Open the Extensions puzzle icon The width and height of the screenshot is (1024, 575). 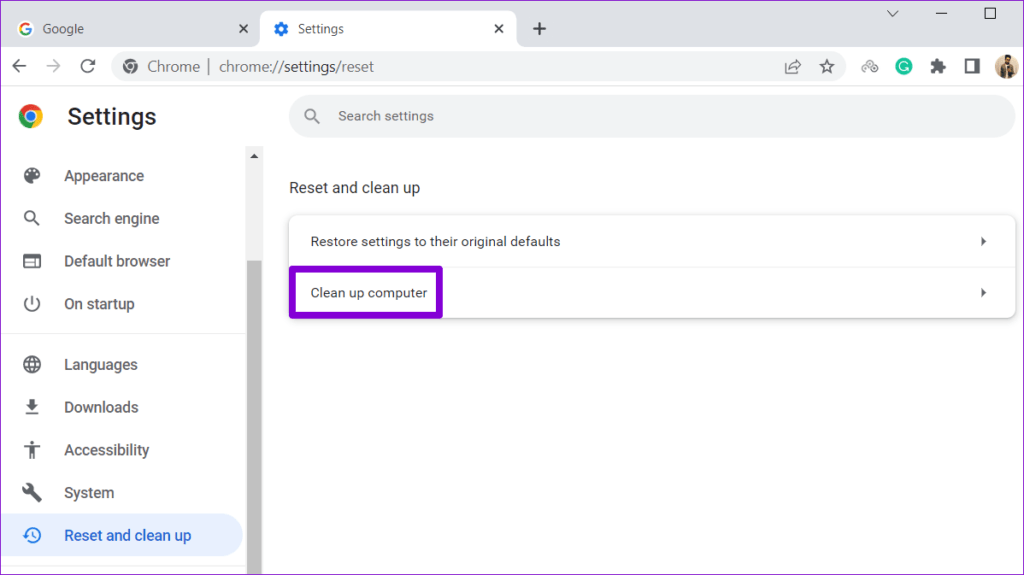(x=938, y=67)
